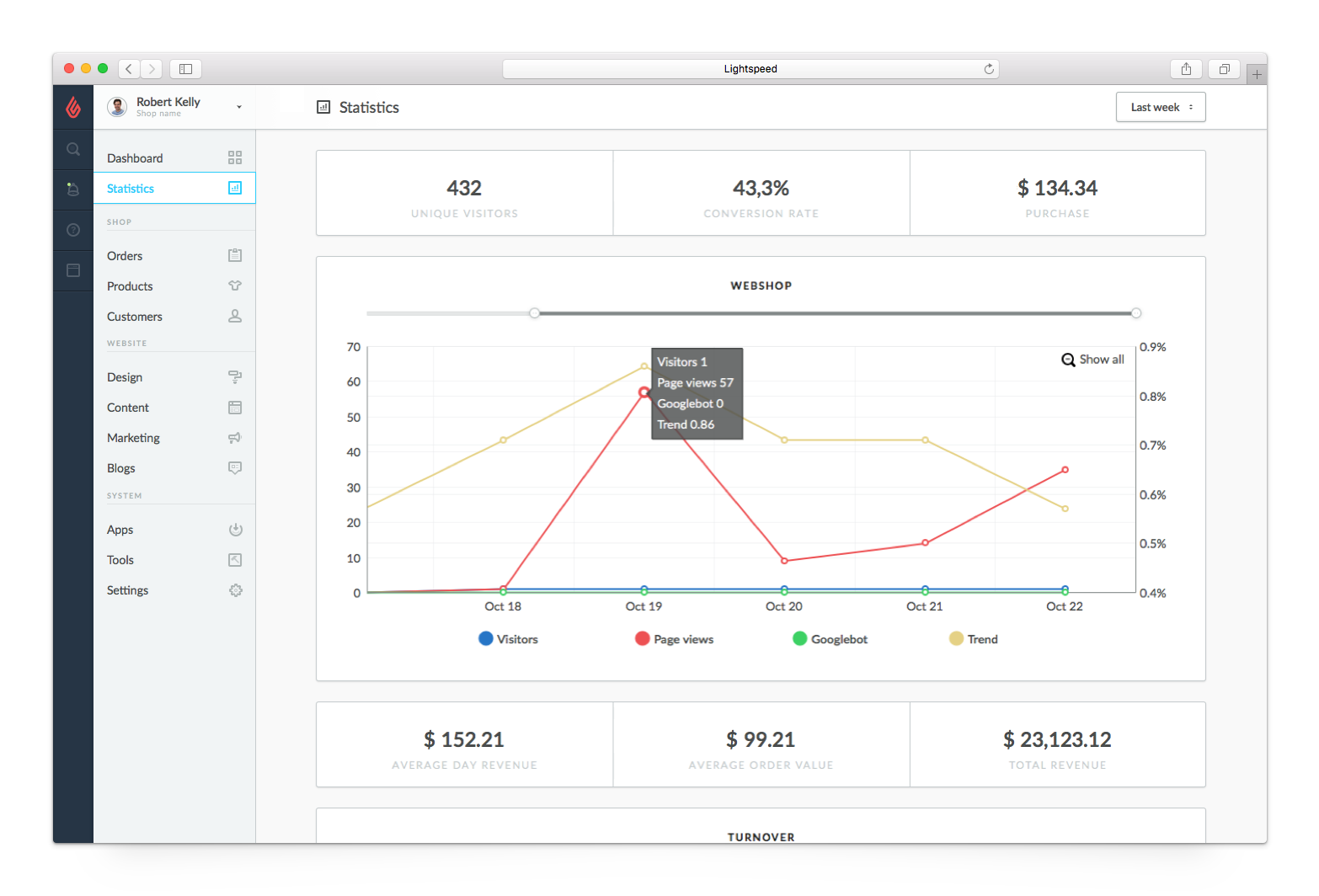Click the help question mark icon
Screen dimensions: 1319x896
[x=73, y=230]
